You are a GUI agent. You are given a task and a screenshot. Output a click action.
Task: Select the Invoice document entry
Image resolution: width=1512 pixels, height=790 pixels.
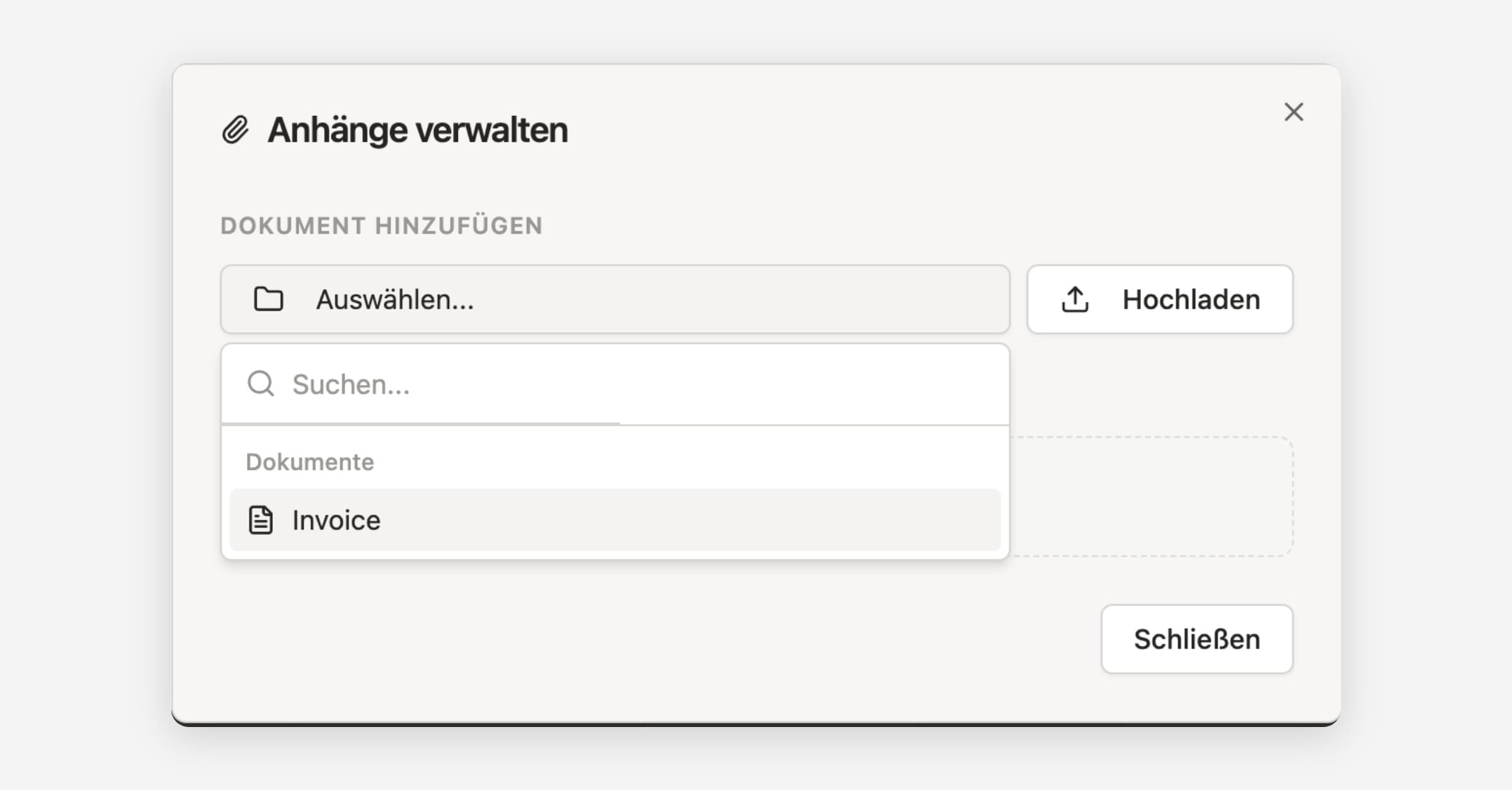[x=614, y=520]
